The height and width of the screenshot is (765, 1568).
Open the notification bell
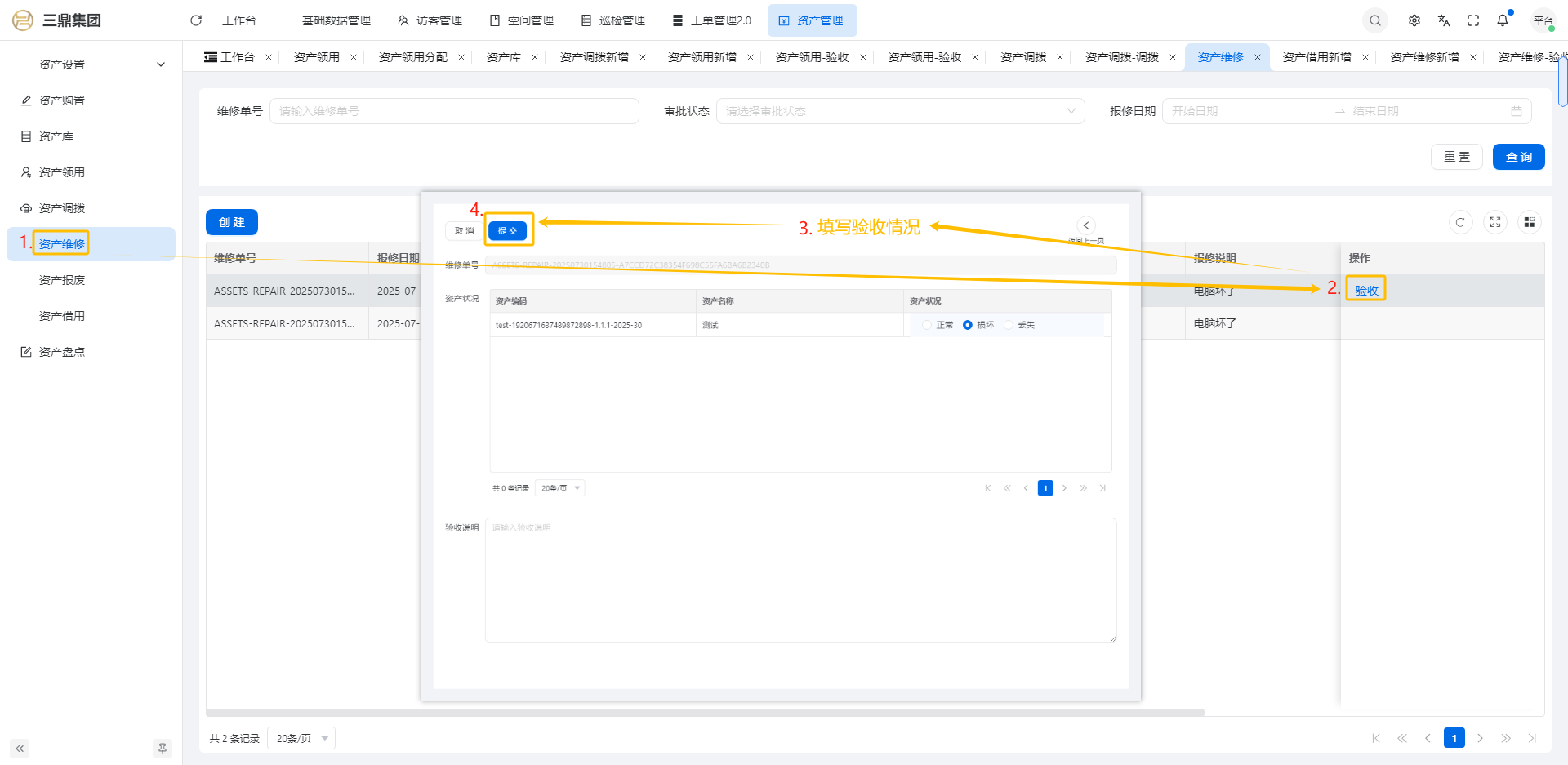1503,20
